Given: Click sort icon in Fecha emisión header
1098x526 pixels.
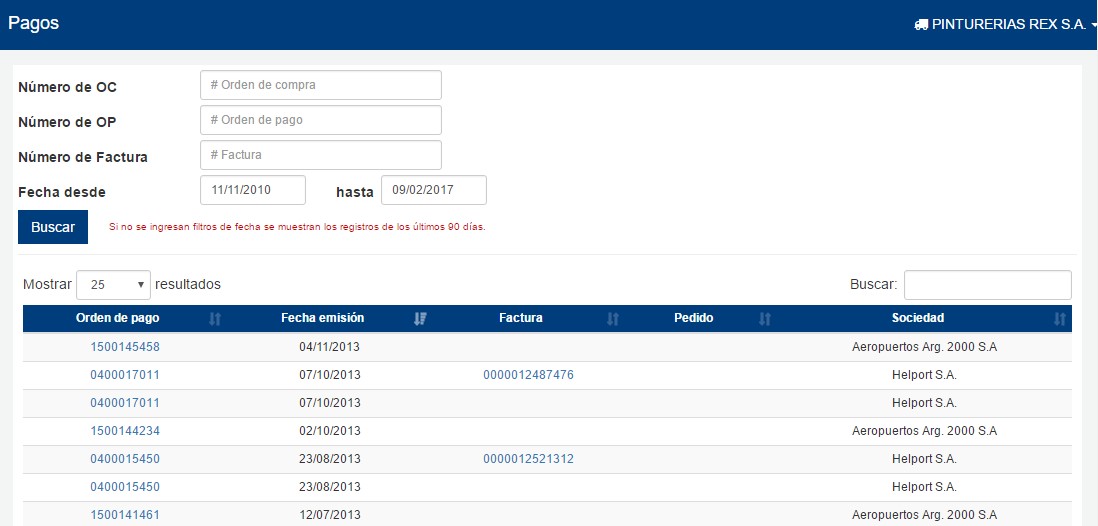Looking at the screenshot, I should click(x=420, y=319).
